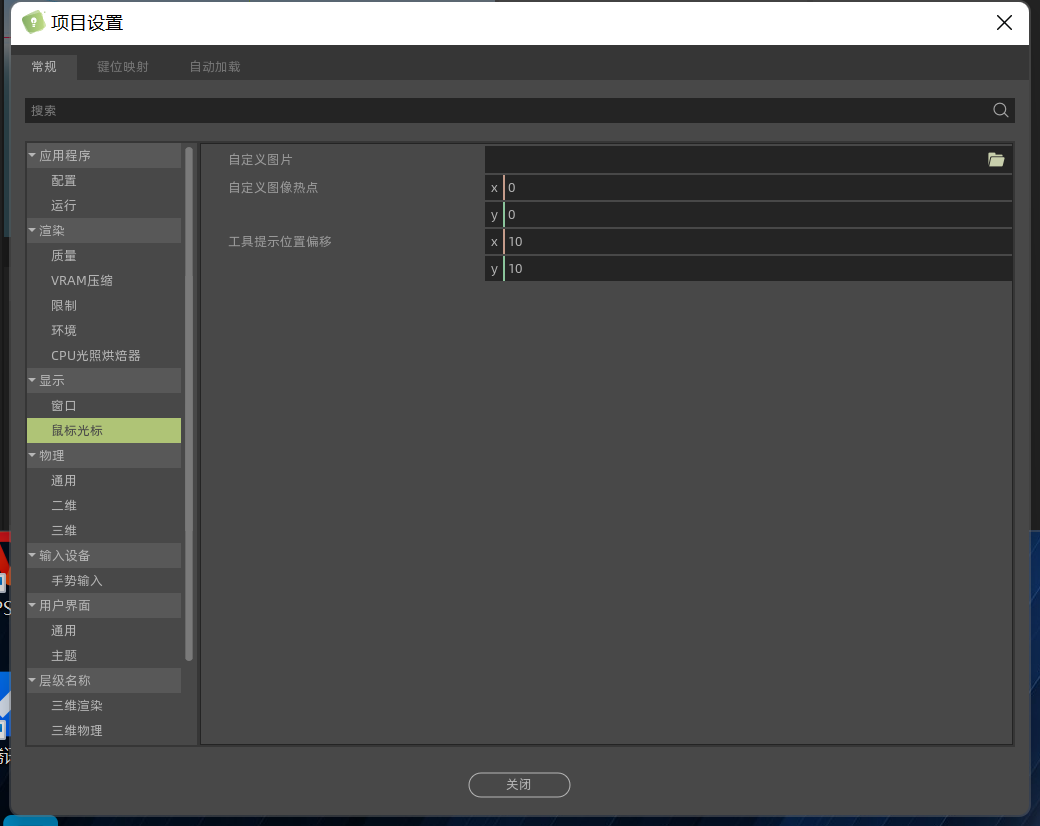Collapse the 层级名称 section
Image resolution: width=1040 pixels, height=826 pixels.
(32, 680)
